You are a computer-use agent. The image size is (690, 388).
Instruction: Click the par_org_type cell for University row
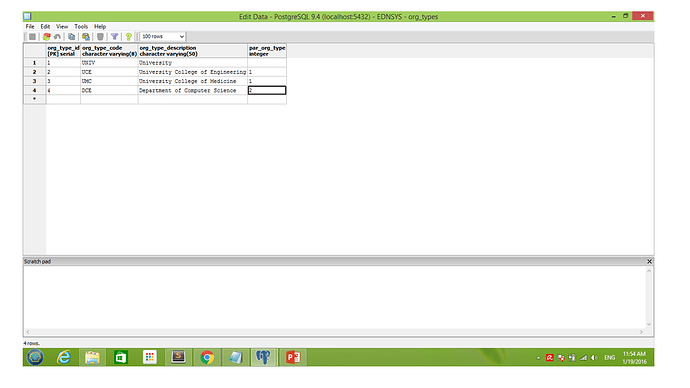[x=267, y=62]
